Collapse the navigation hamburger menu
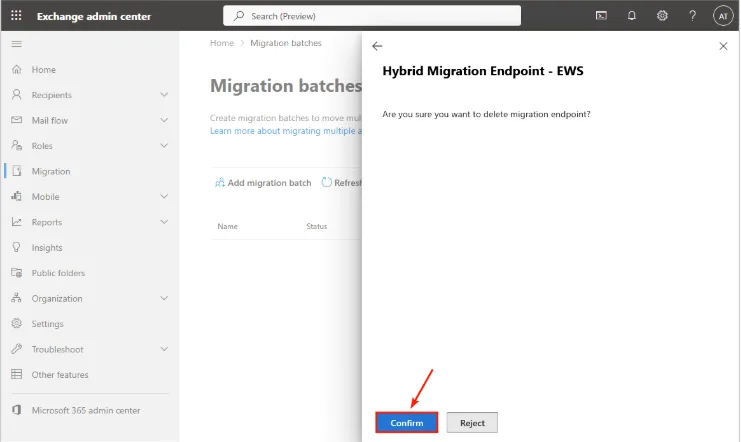The height and width of the screenshot is (442, 741). [x=16, y=44]
